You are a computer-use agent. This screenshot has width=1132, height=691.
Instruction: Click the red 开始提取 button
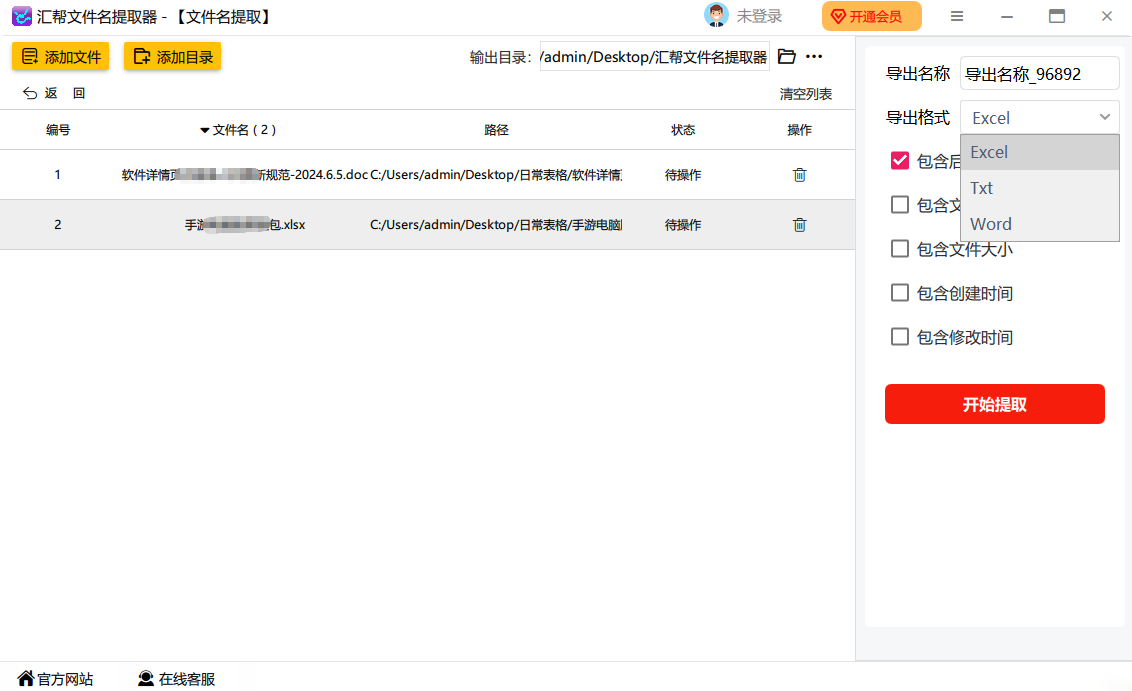994,404
